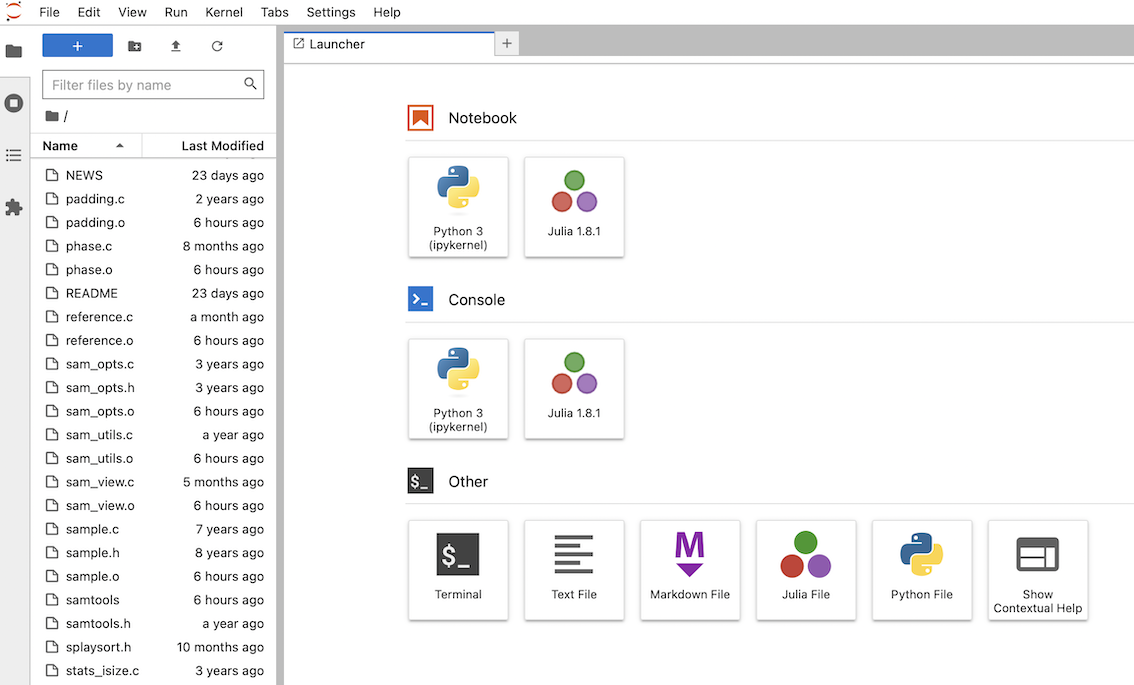This screenshot has height=685, width=1134.
Task: Open the Settings menu
Action: [x=331, y=12]
